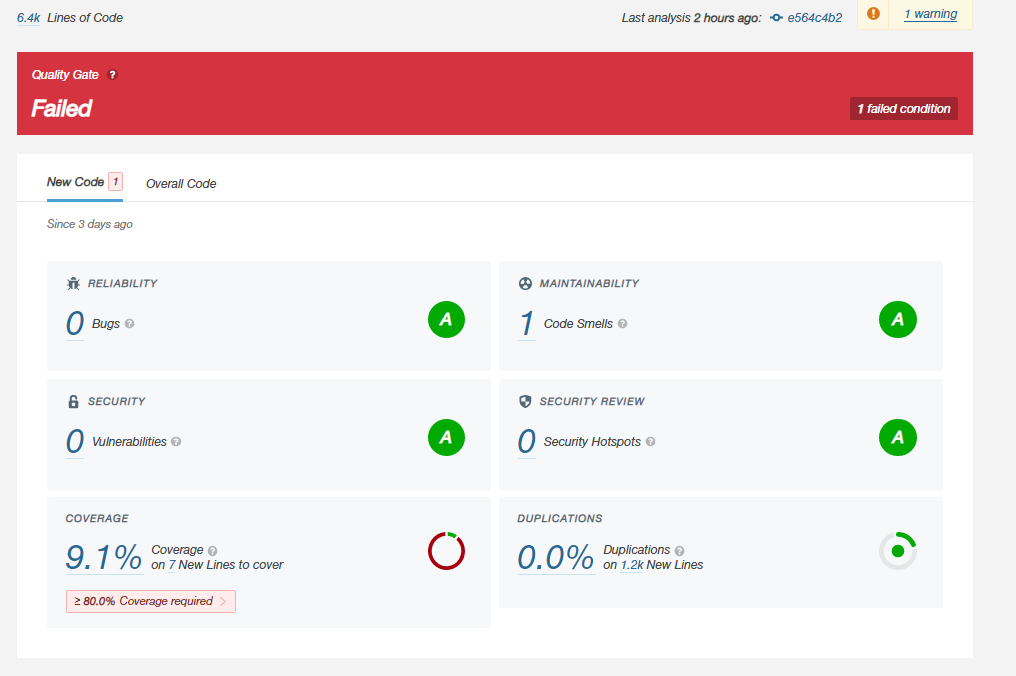Click the "1 failed condition" badge

(903, 108)
